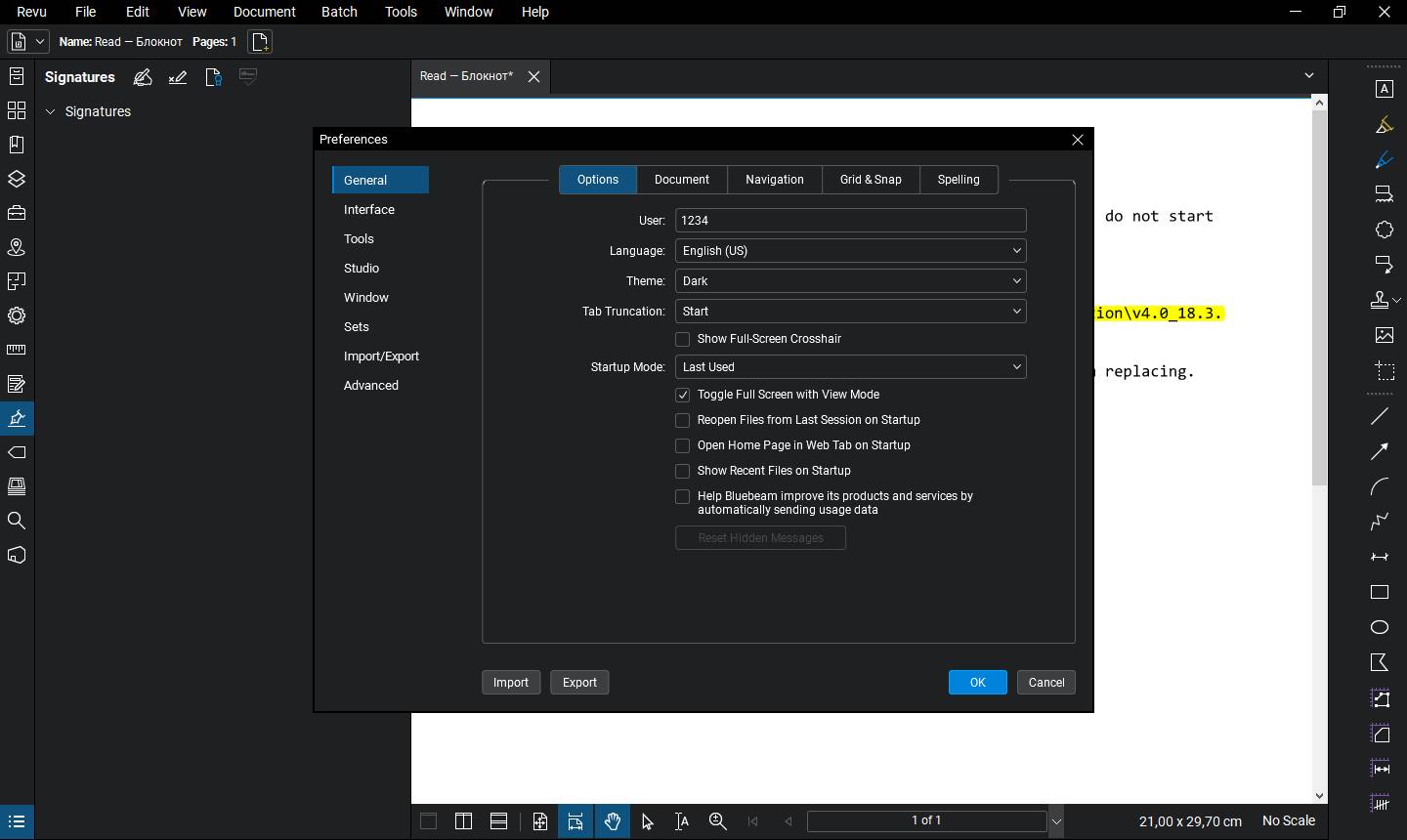
Task: Switch to the Grid & Snap tab
Action: tap(871, 180)
